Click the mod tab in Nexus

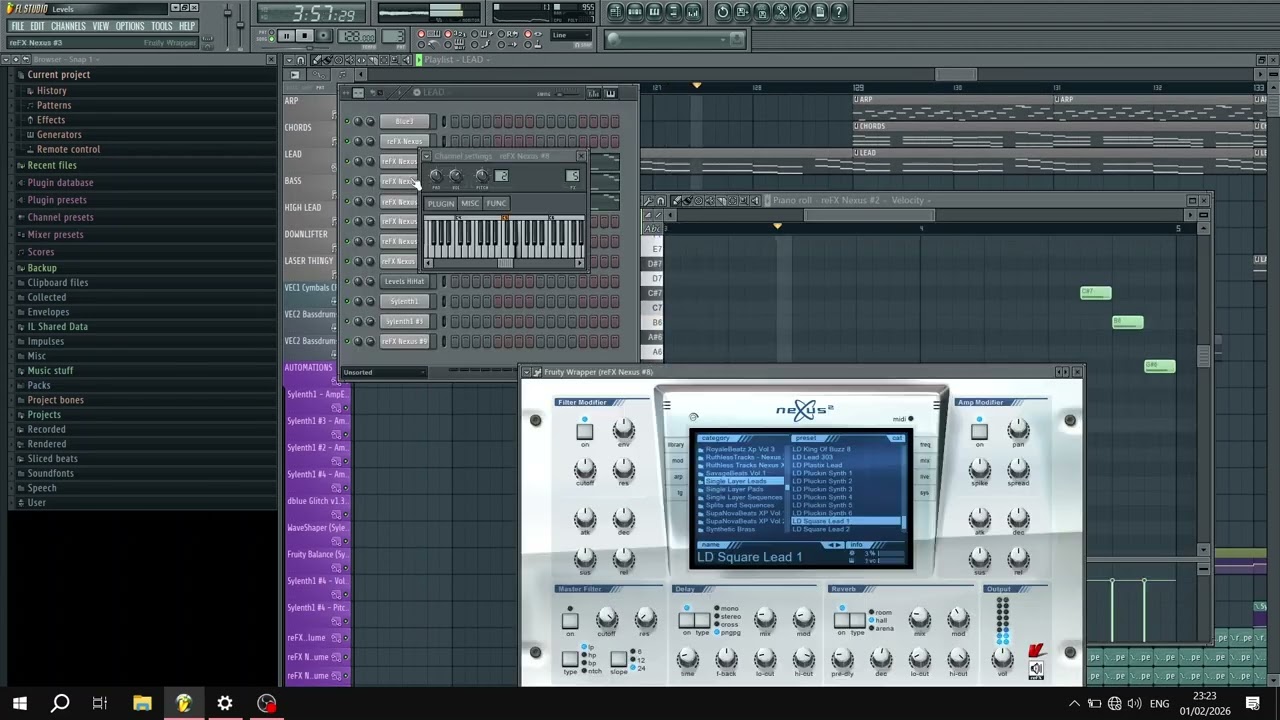[x=677, y=461]
